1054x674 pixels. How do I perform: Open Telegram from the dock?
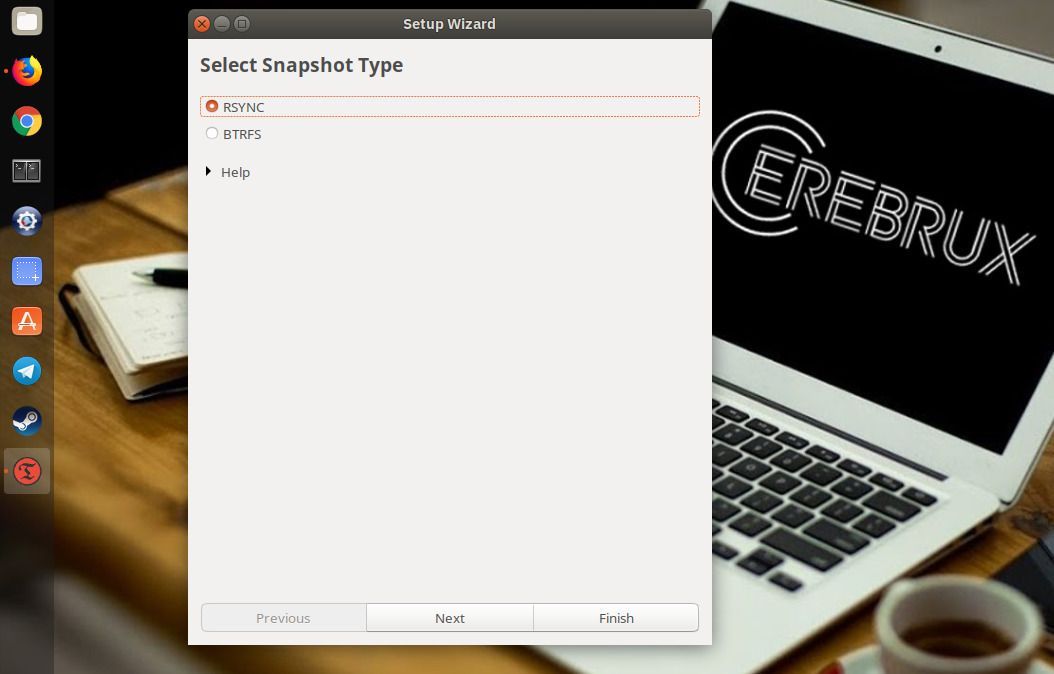[25, 370]
